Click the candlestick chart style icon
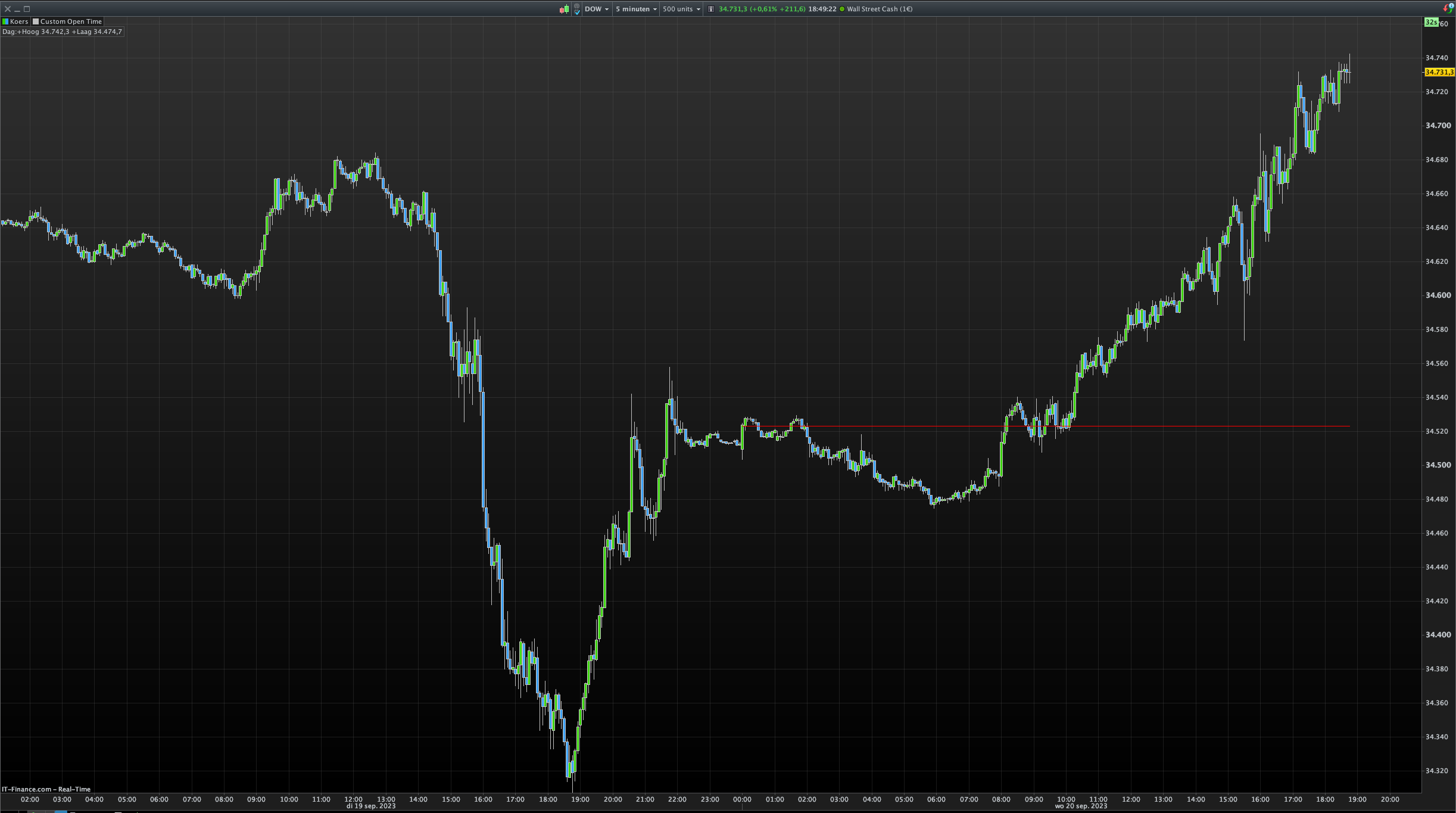Viewport: 1456px width, 813px height. pos(563,9)
